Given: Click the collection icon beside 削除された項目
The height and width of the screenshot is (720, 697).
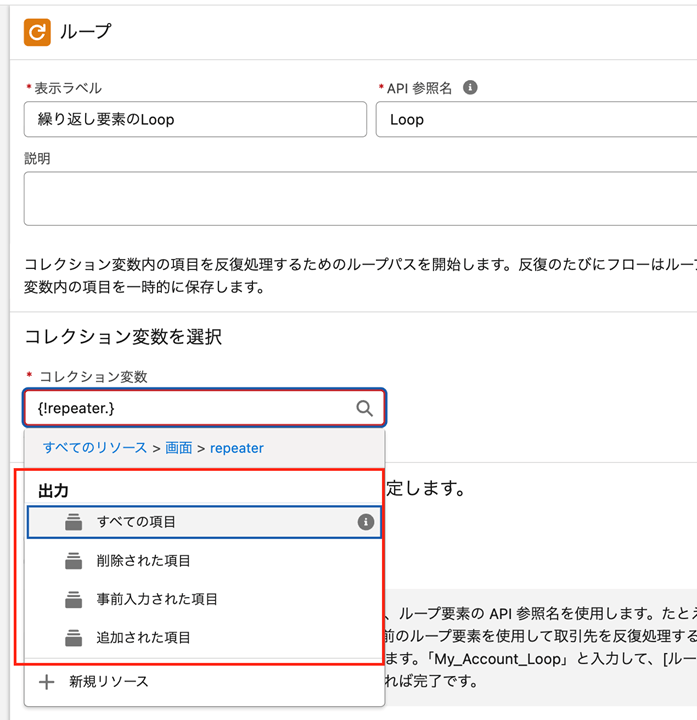Looking at the screenshot, I should [x=73, y=561].
